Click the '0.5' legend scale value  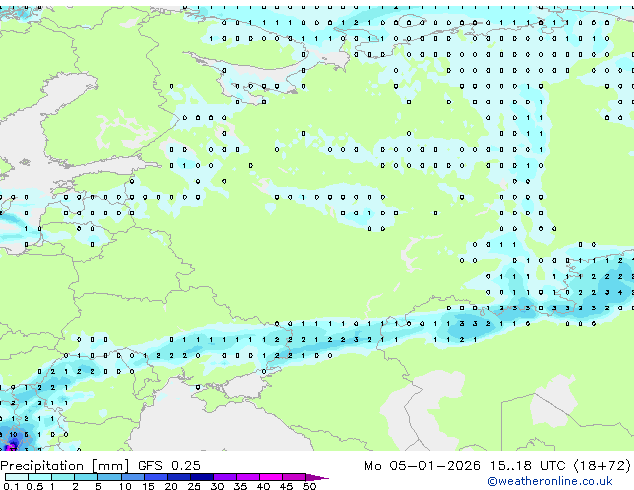pos(35,486)
